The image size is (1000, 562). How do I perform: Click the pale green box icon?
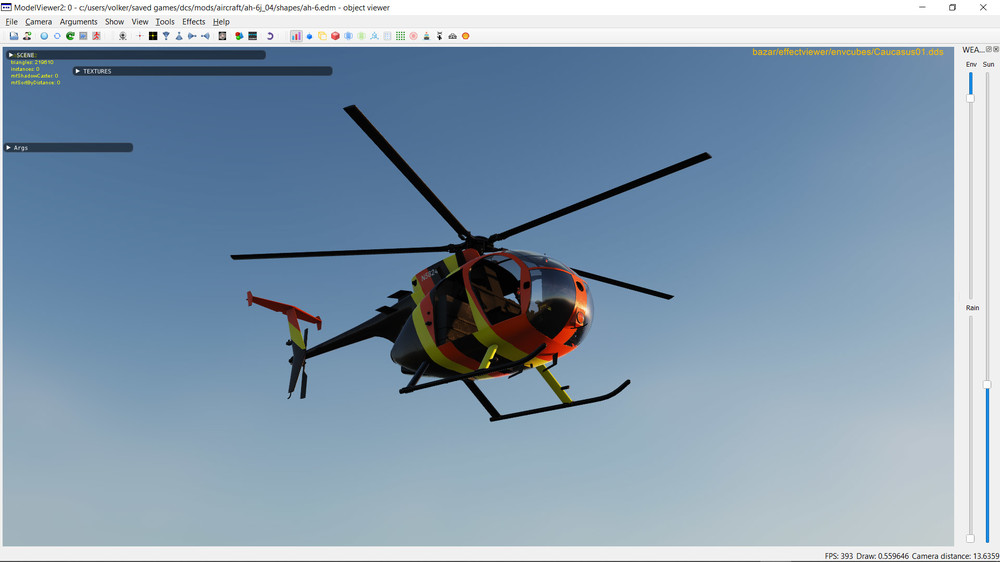pos(361,36)
